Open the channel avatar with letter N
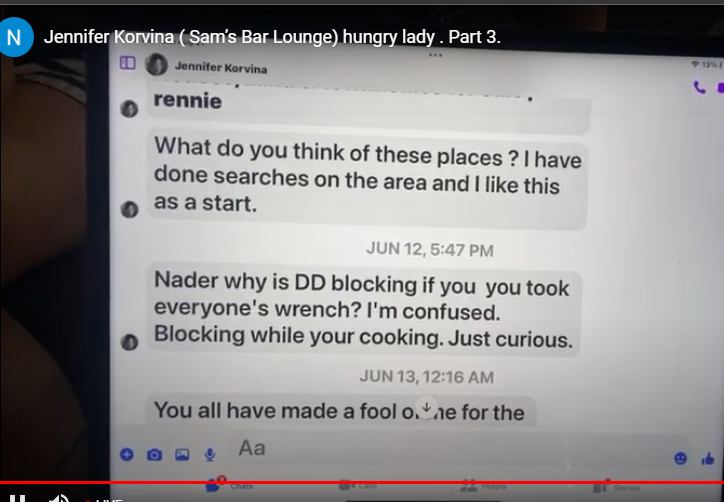 coord(16,37)
